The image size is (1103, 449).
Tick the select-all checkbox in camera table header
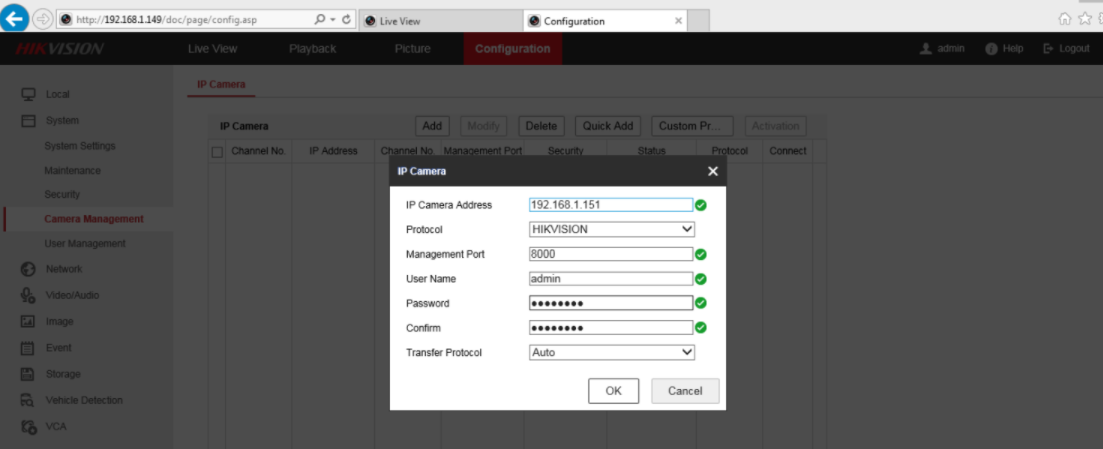point(217,152)
